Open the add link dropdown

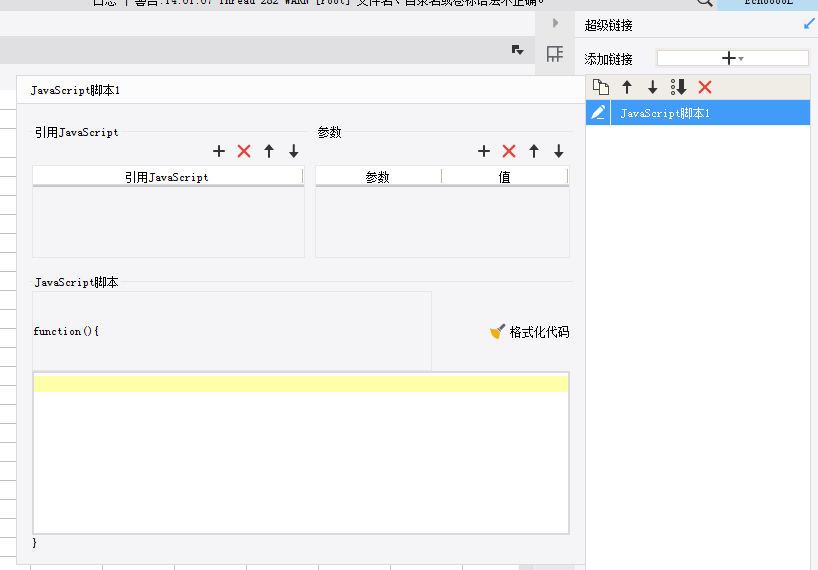732,58
